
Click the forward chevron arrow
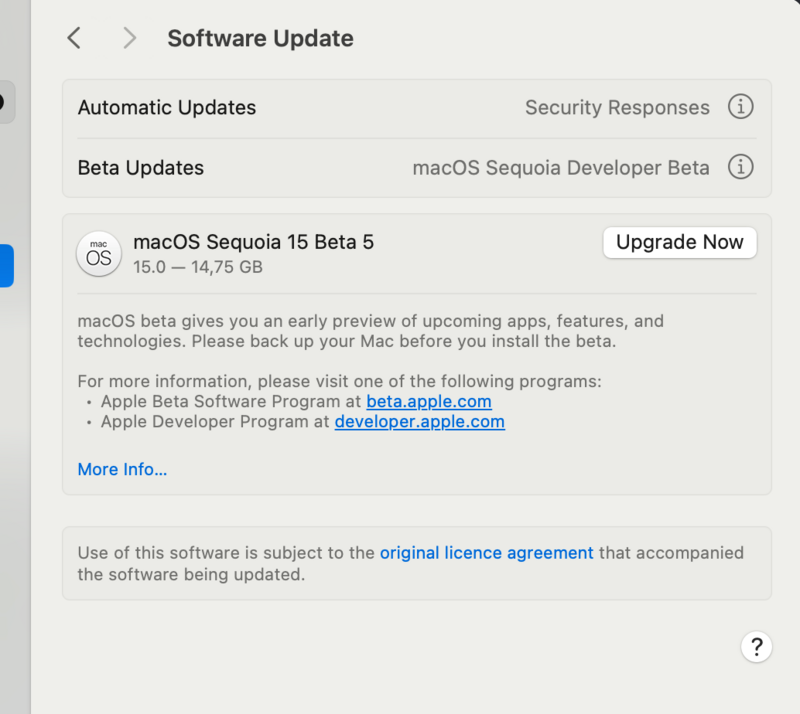click(x=129, y=39)
